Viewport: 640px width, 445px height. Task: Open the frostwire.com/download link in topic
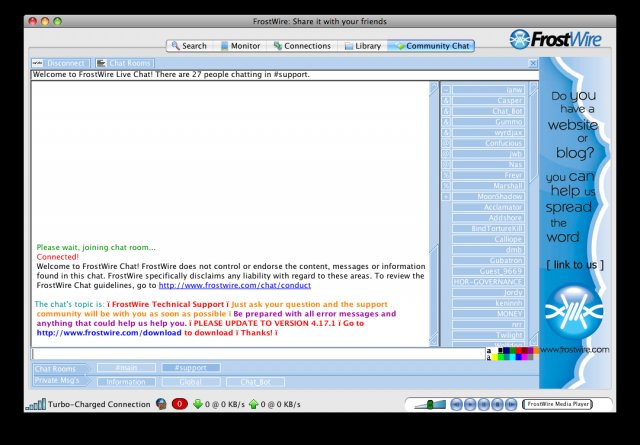pyautogui.click(x=109, y=333)
